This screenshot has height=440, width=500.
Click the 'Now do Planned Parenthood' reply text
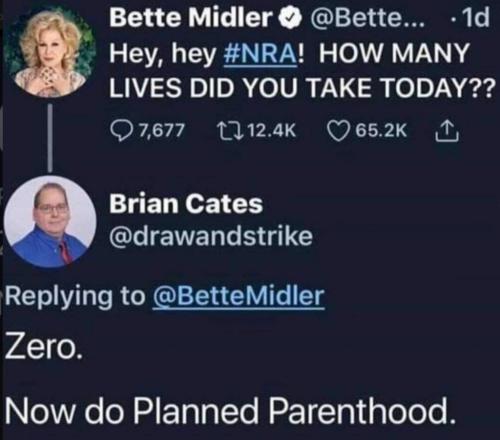click(x=229, y=411)
